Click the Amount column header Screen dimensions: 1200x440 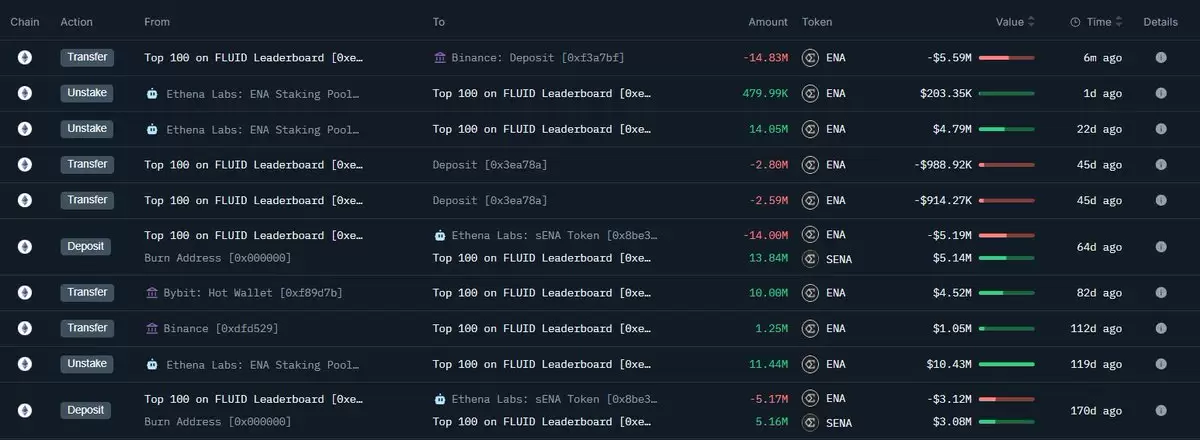coord(768,22)
